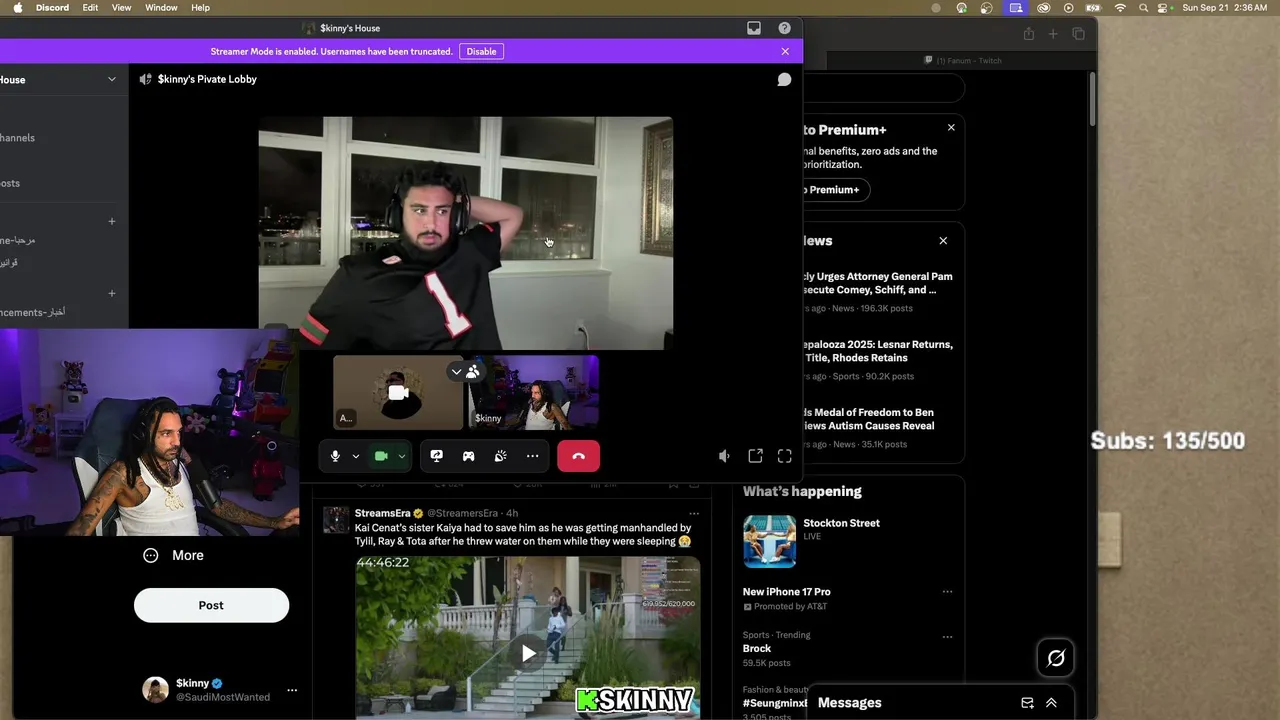This screenshot has height=720, width=1280.
Task: Pop out the Discord call window
Action: point(755,456)
